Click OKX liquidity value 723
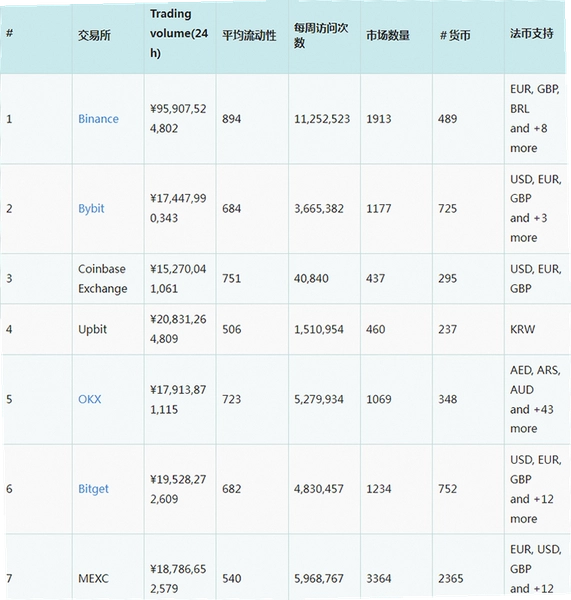Viewport: 571px width, 600px height. click(232, 399)
